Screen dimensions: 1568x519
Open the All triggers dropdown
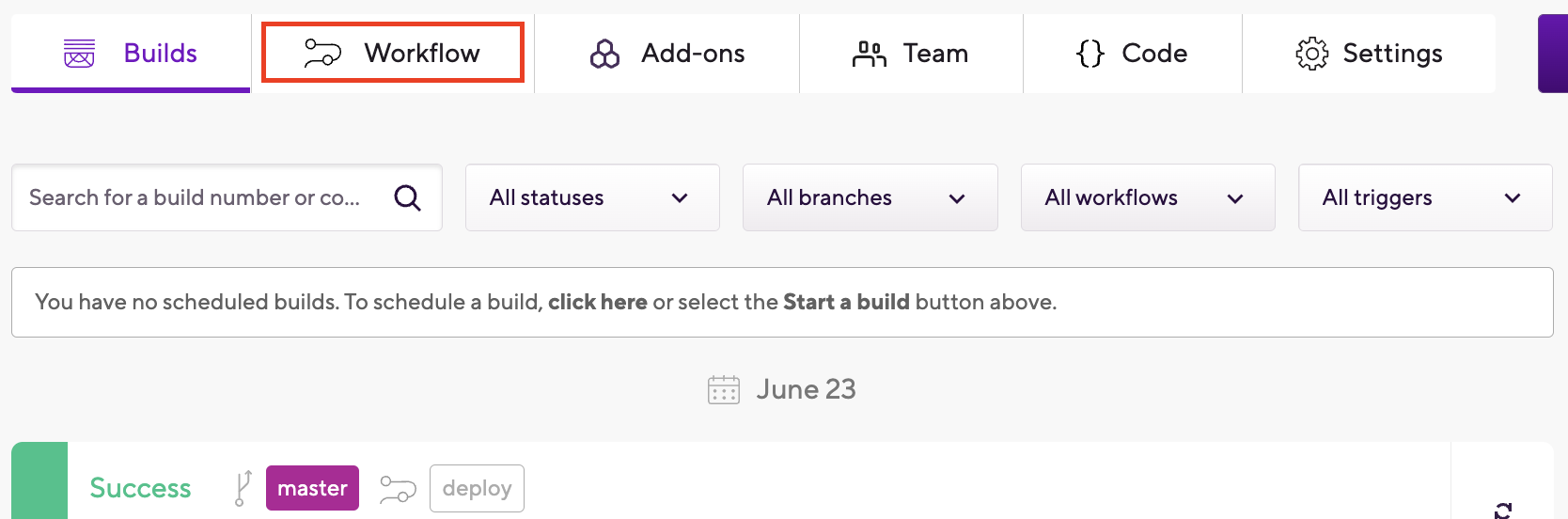click(x=1425, y=197)
